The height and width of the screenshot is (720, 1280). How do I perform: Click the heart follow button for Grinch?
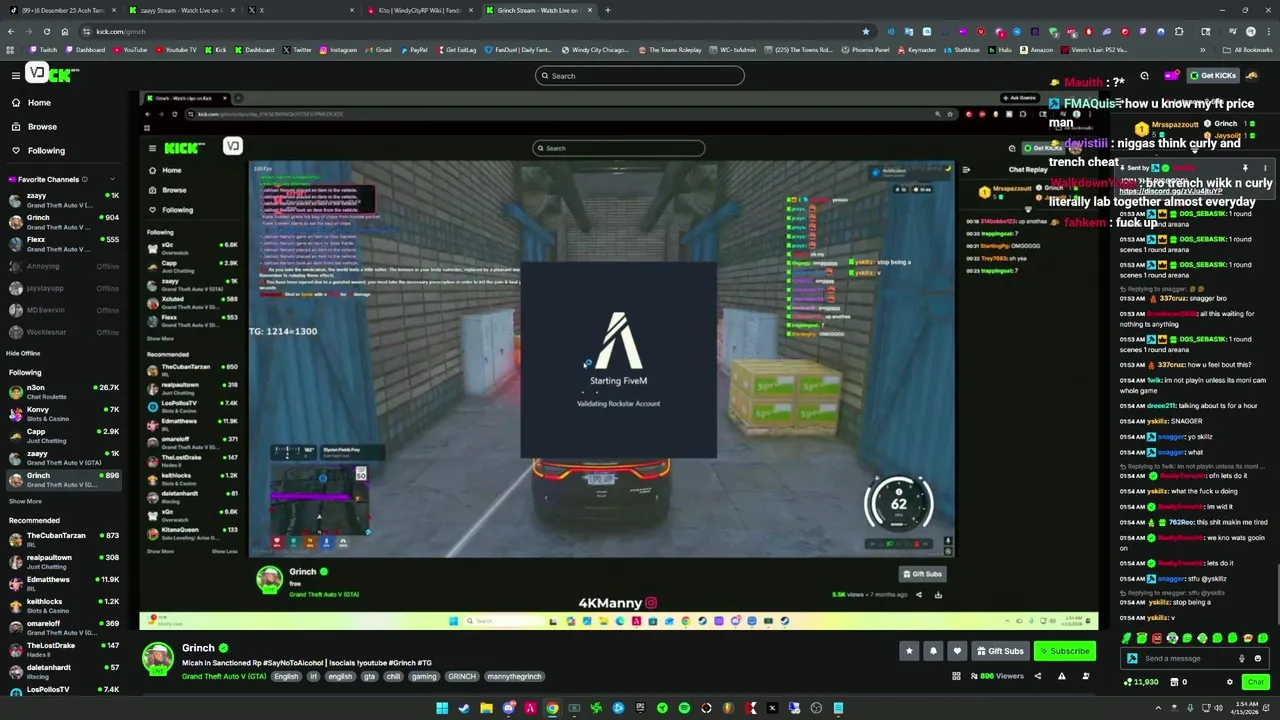pos(957,651)
